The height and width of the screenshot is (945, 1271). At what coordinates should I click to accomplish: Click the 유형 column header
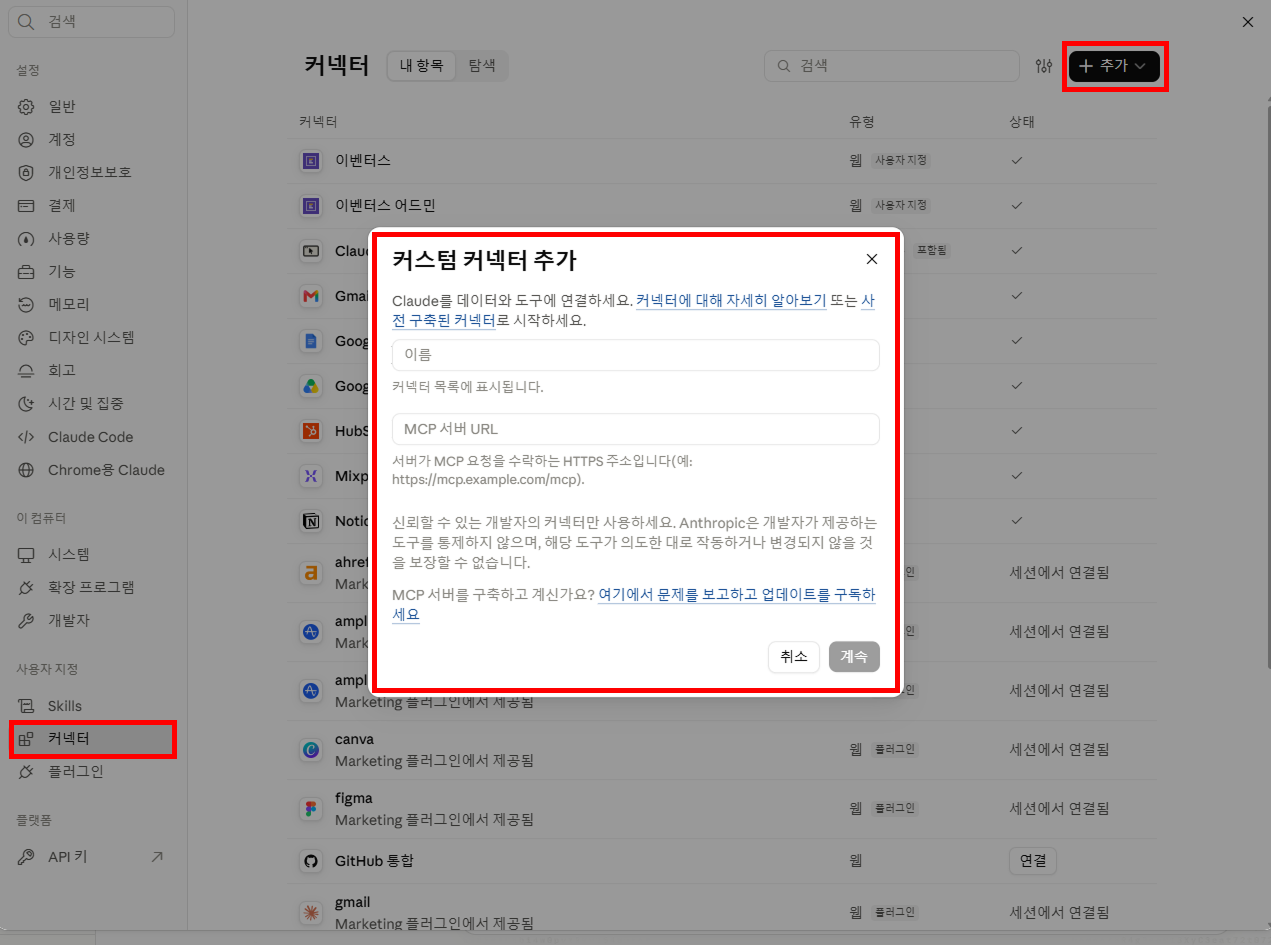point(862,122)
